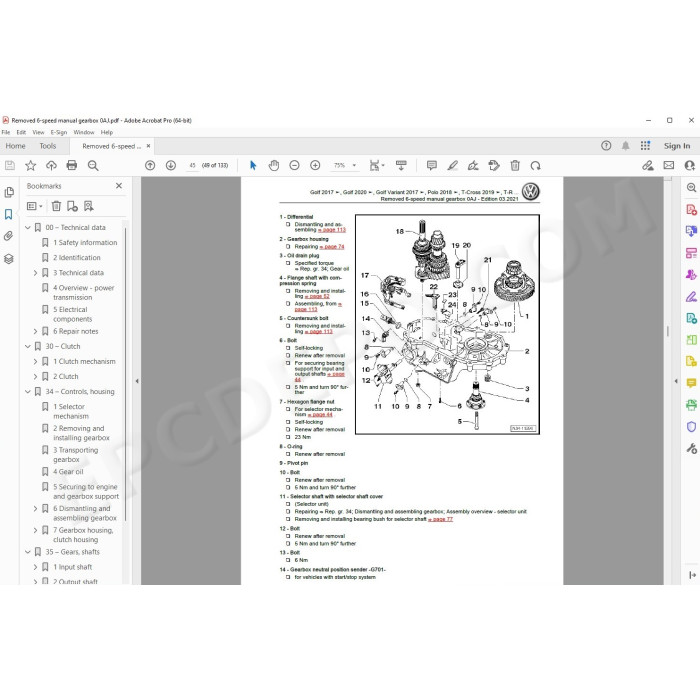Follow the page 74 link for Gearbox housing
This screenshot has width=700, height=700.
tap(332, 246)
